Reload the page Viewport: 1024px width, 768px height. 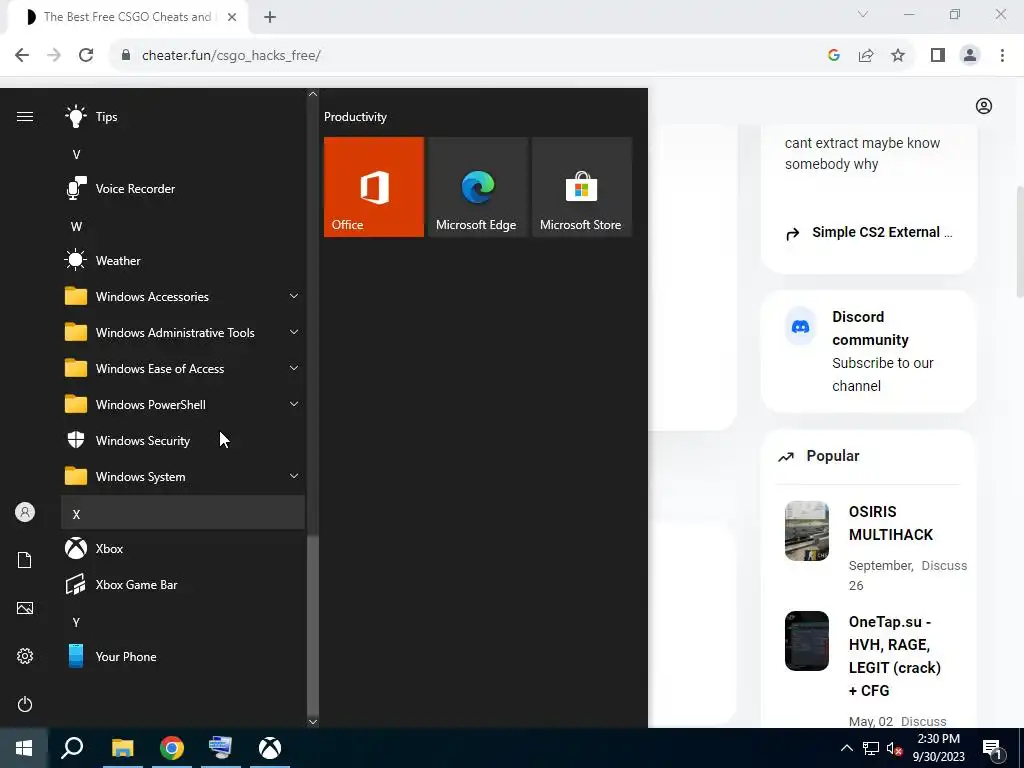coord(86,56)
